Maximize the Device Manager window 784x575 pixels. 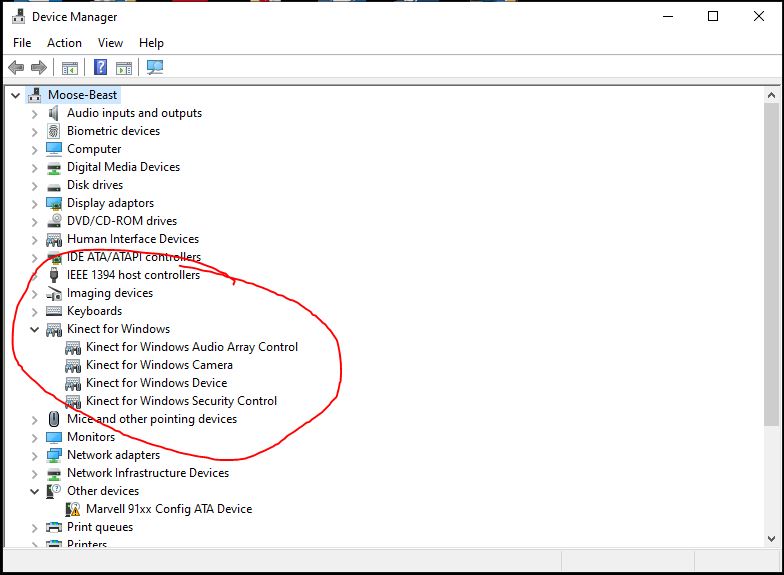pyautogui.click(x=713, y=16)
